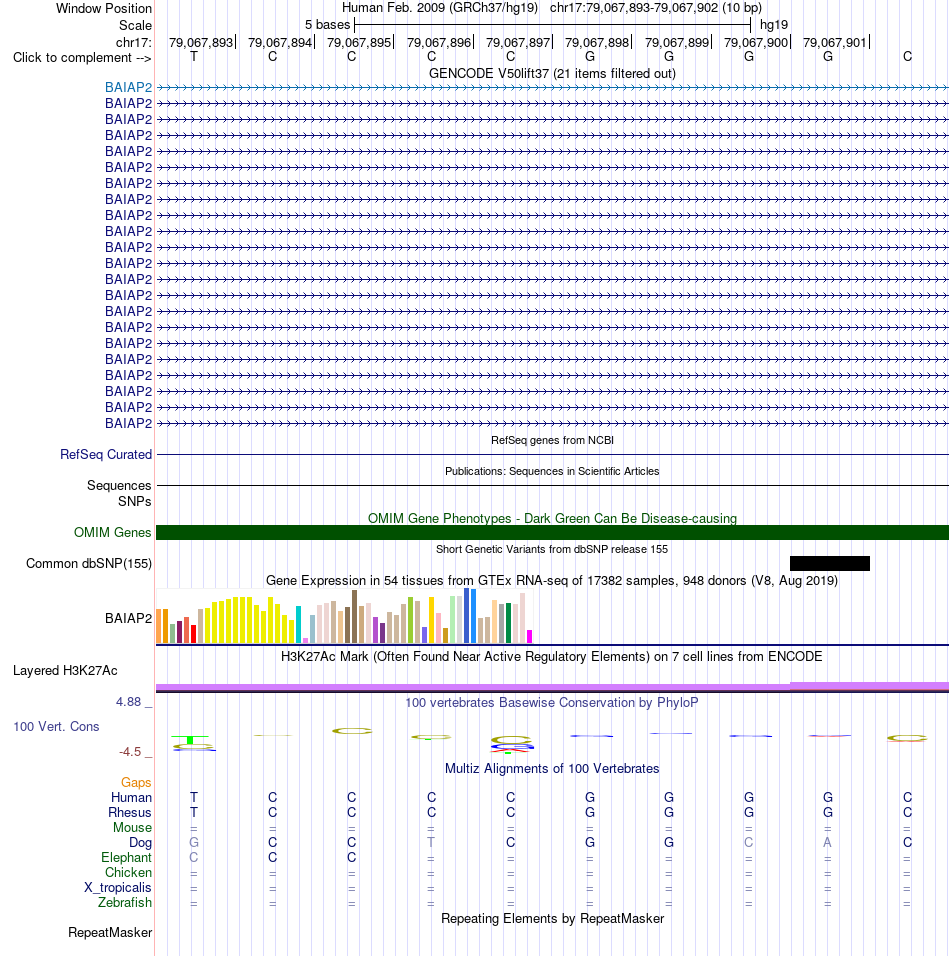Screen dimensions: 950x956
Task: Click BAIAP2 label beside GTEx bar chart
Action: 128,618
